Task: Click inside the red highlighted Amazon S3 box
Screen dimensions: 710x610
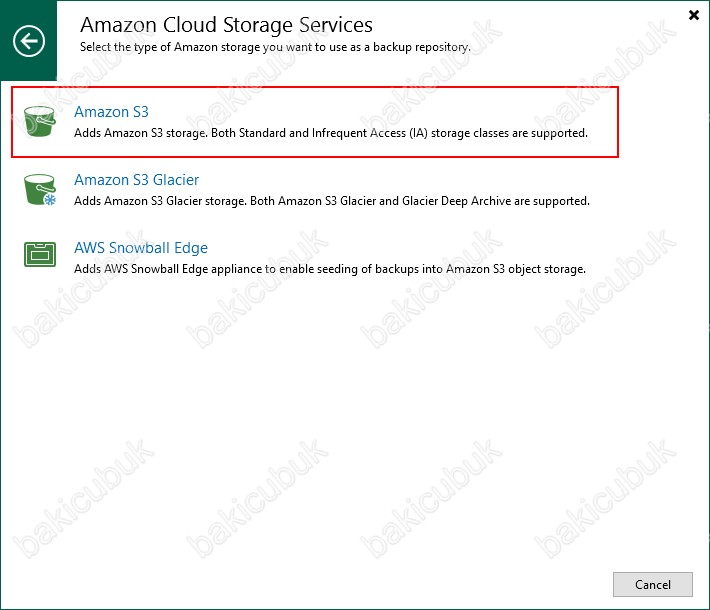Action: tap(315, 122)
